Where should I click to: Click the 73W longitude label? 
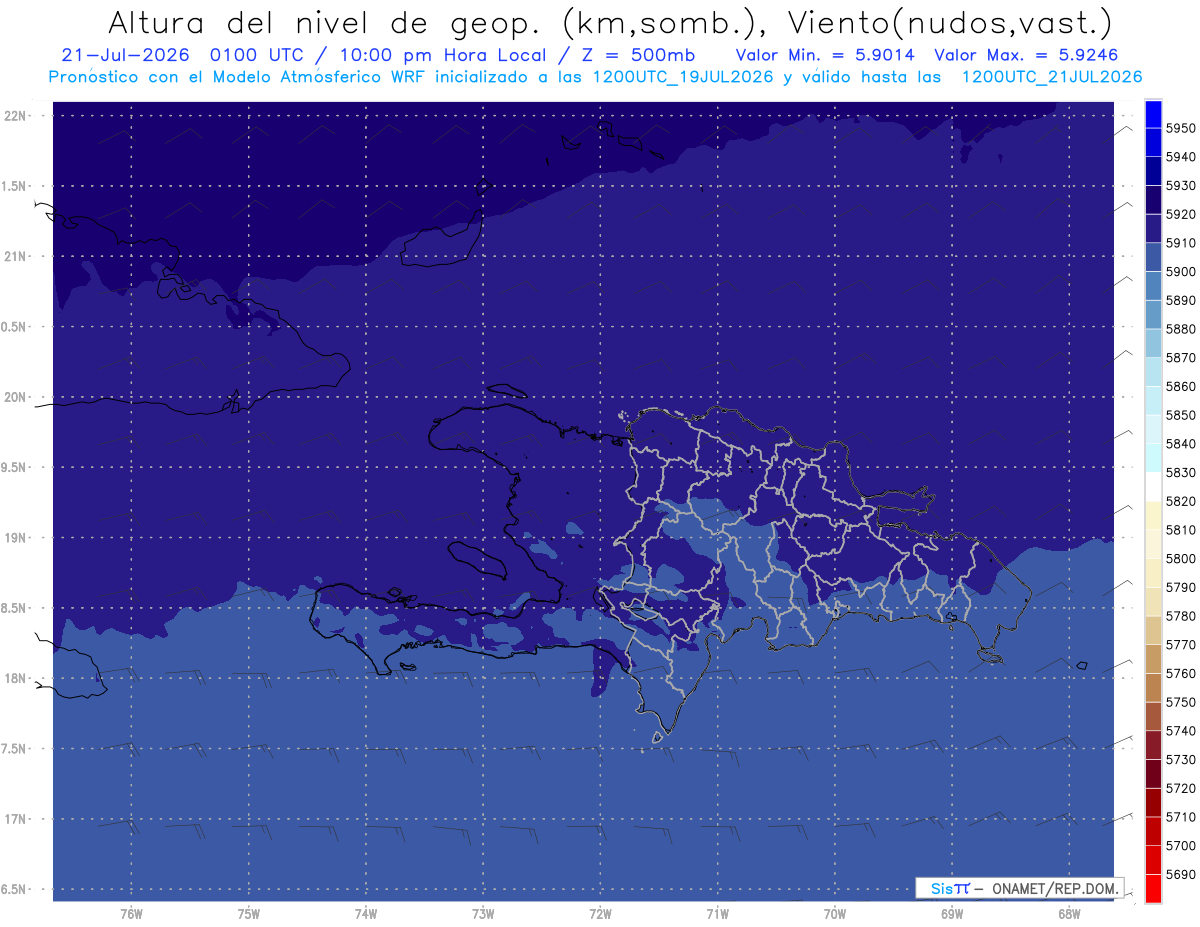[482, 913]
